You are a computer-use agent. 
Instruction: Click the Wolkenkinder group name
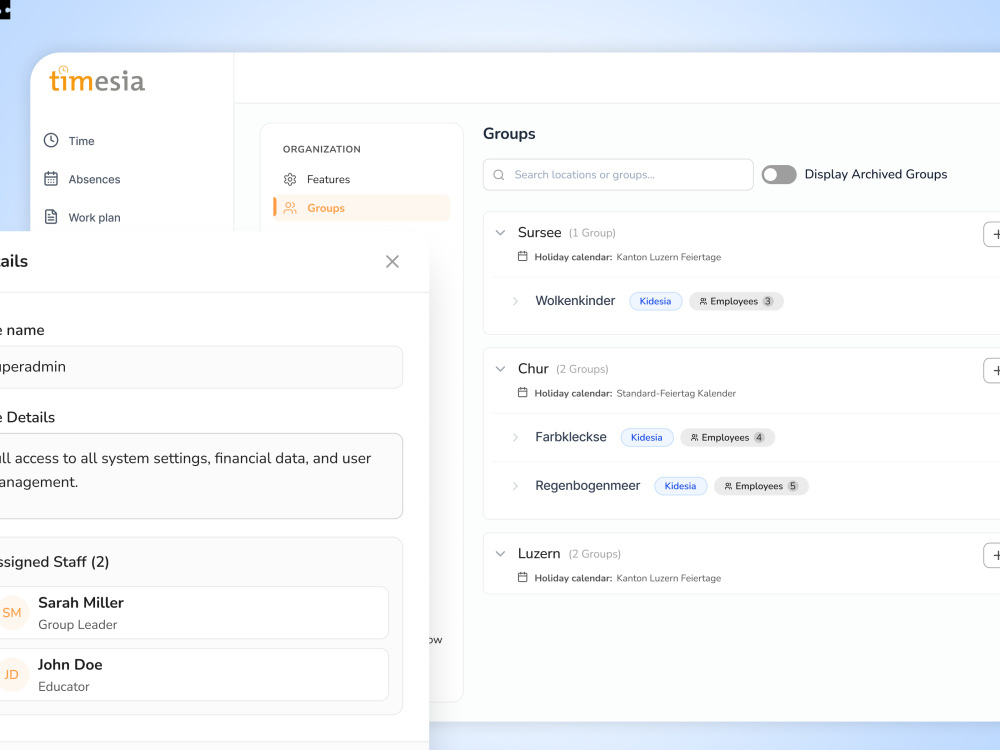tap(575, 301)
